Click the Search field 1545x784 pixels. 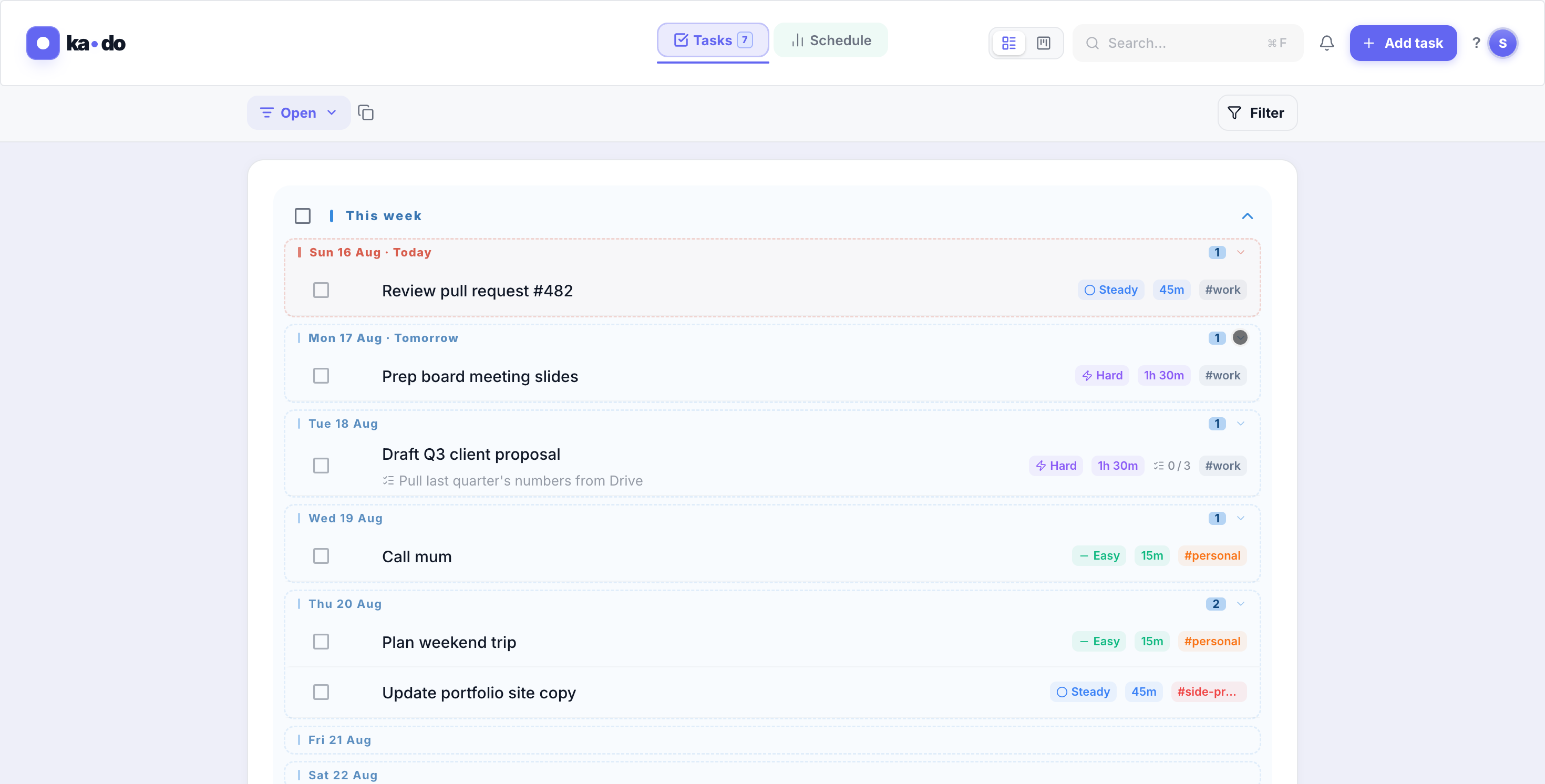click(x=1188, y=43)
